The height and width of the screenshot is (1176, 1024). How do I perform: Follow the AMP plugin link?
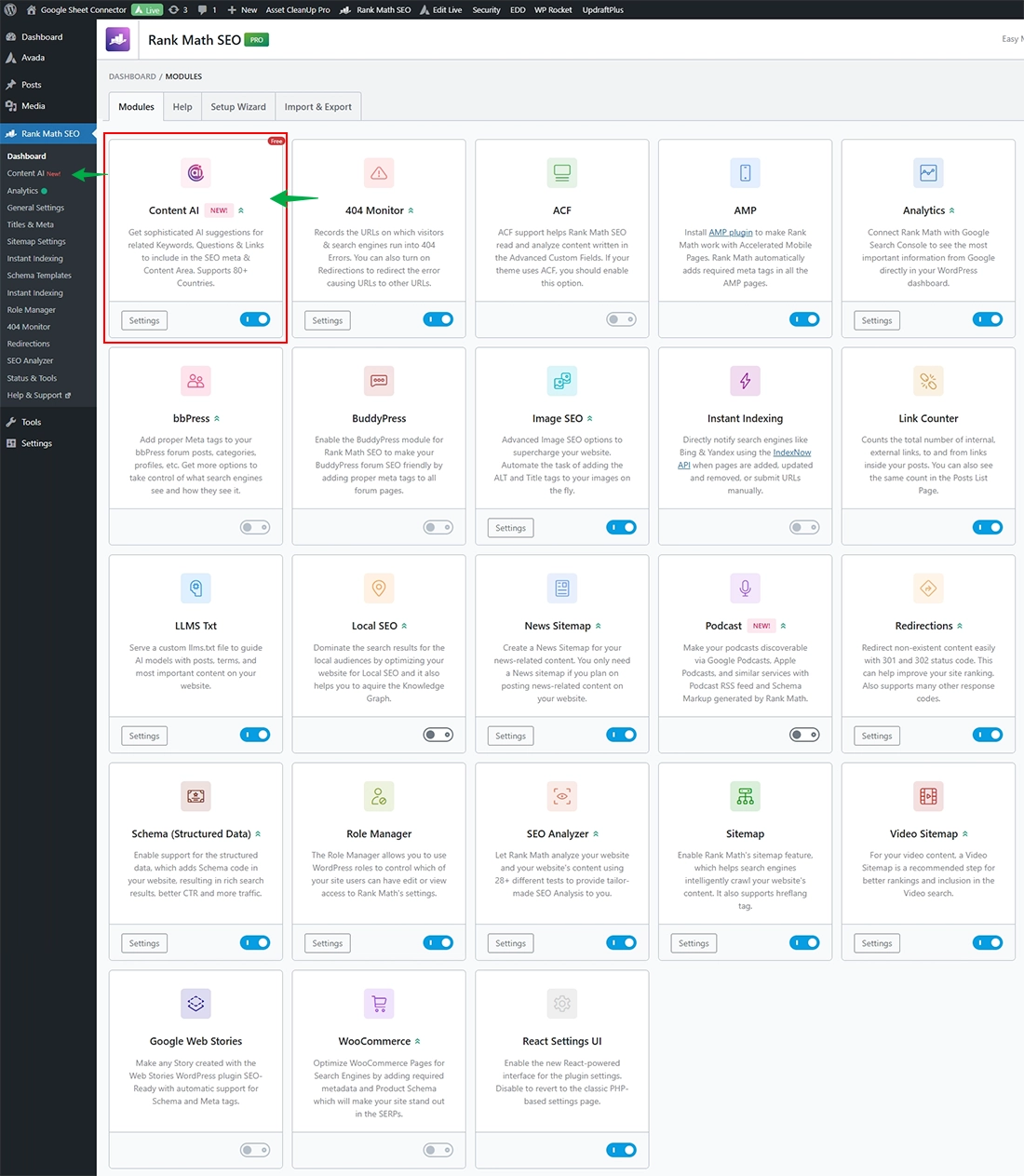click(x=731, y=233)
